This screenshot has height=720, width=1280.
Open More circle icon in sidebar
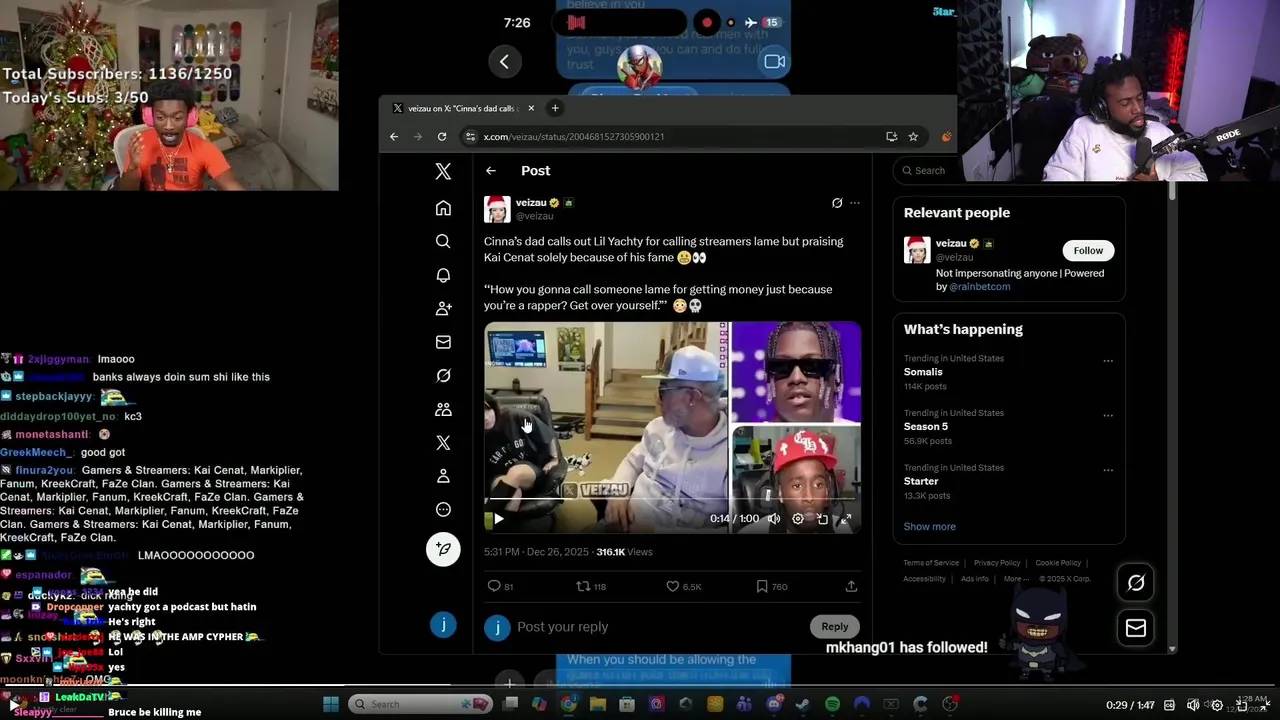coord(443,510)
